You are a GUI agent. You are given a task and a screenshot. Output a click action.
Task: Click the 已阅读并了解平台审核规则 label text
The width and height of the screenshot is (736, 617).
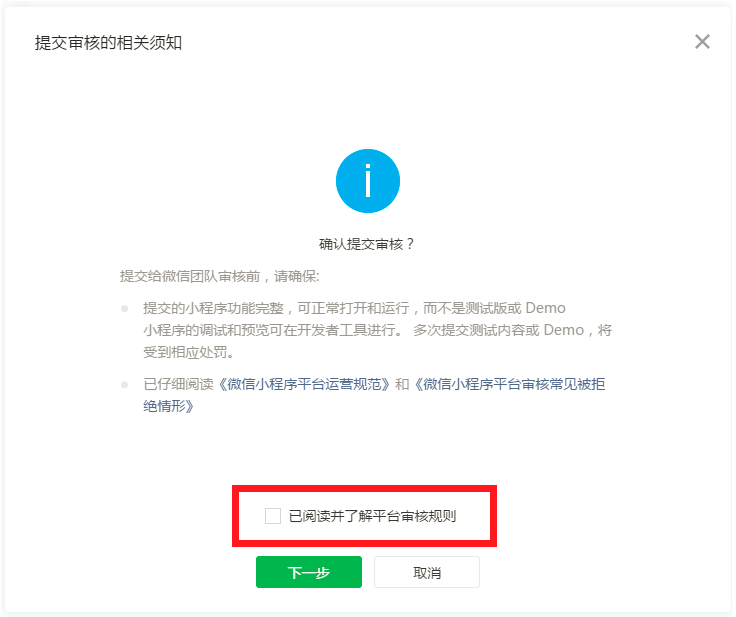point(372,516)
